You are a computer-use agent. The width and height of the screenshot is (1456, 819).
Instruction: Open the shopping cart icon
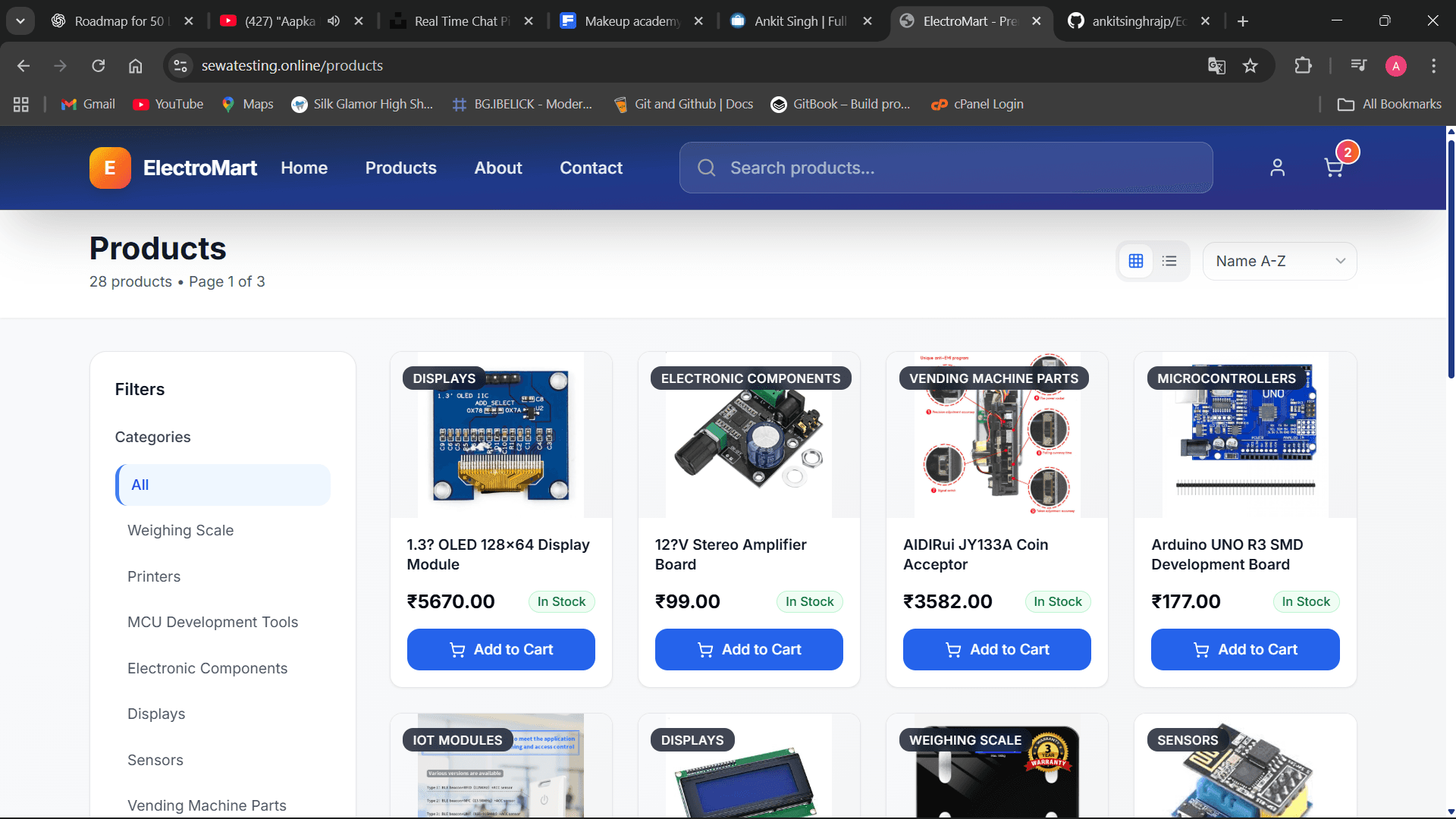(1333, 168)
